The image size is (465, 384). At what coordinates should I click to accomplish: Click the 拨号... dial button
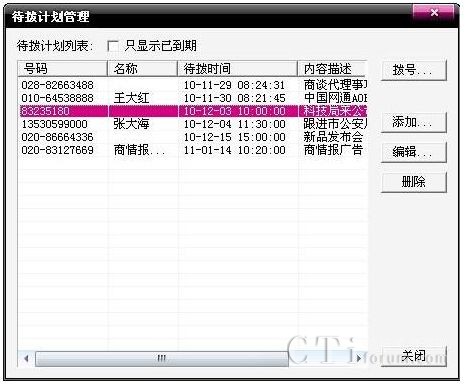click(413, 70)
